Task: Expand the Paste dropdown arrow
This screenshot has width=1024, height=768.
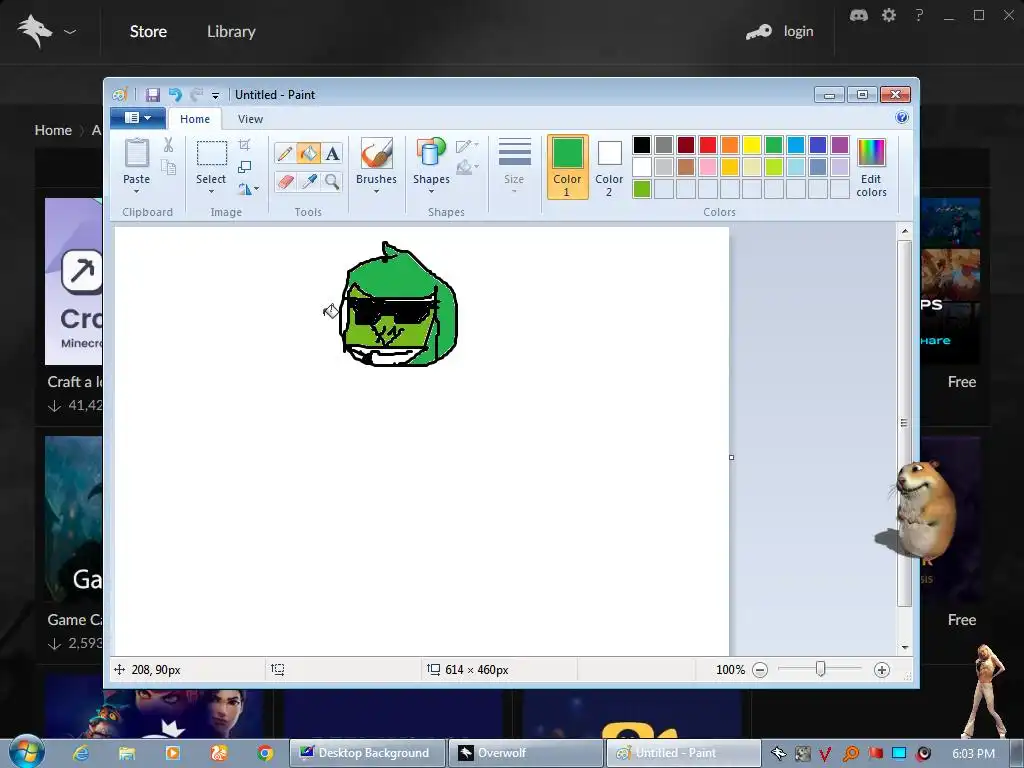Action: pos(136,191)
